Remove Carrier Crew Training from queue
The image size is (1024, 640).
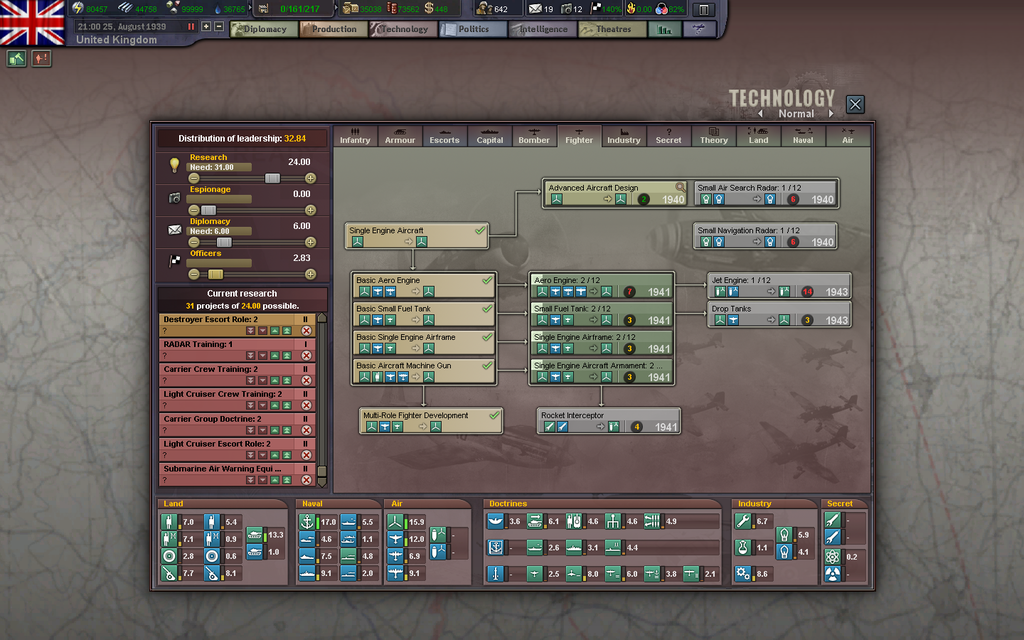pyautogui.click(x=306, y=381)
